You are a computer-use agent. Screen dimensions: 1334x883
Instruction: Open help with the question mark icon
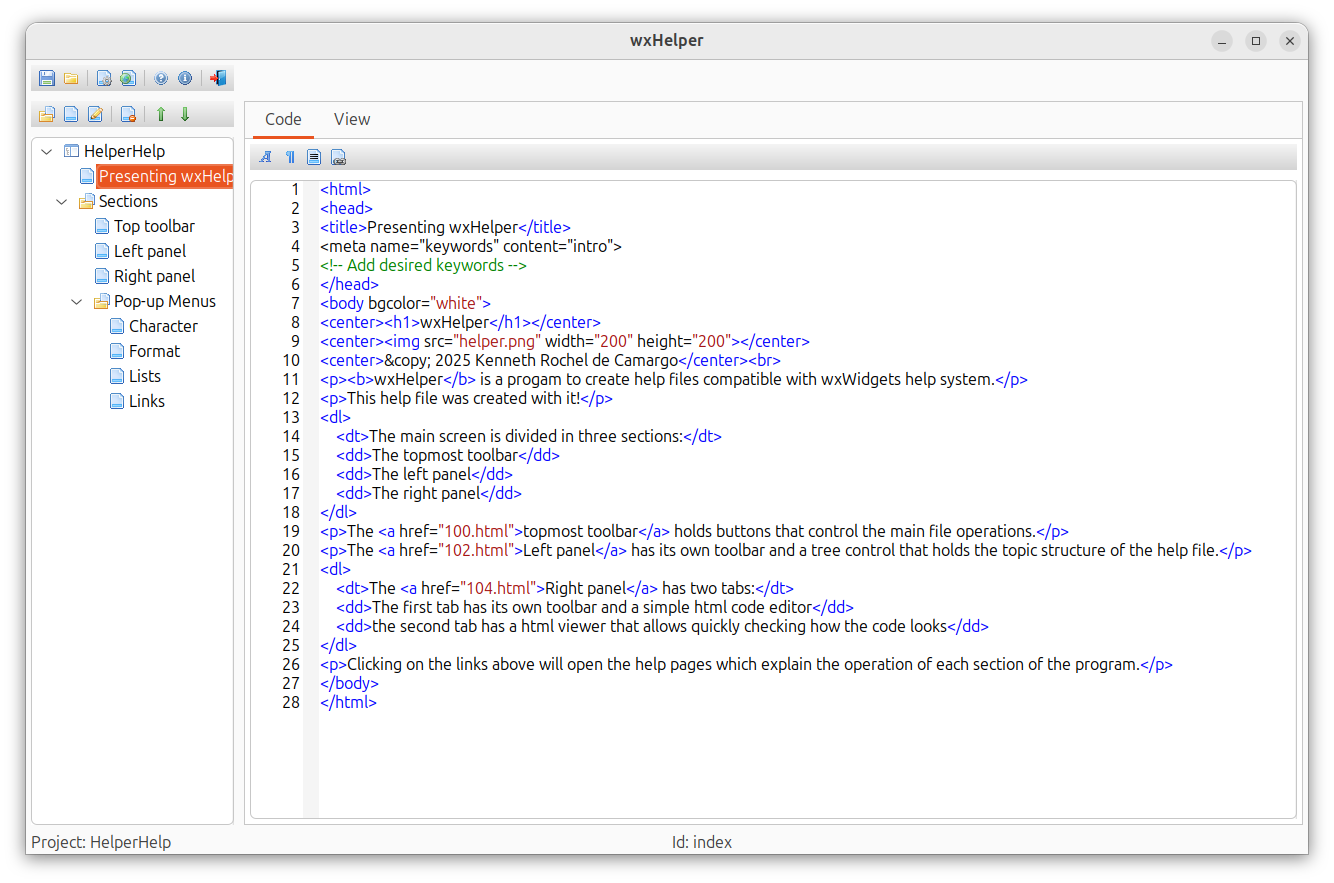161,78
